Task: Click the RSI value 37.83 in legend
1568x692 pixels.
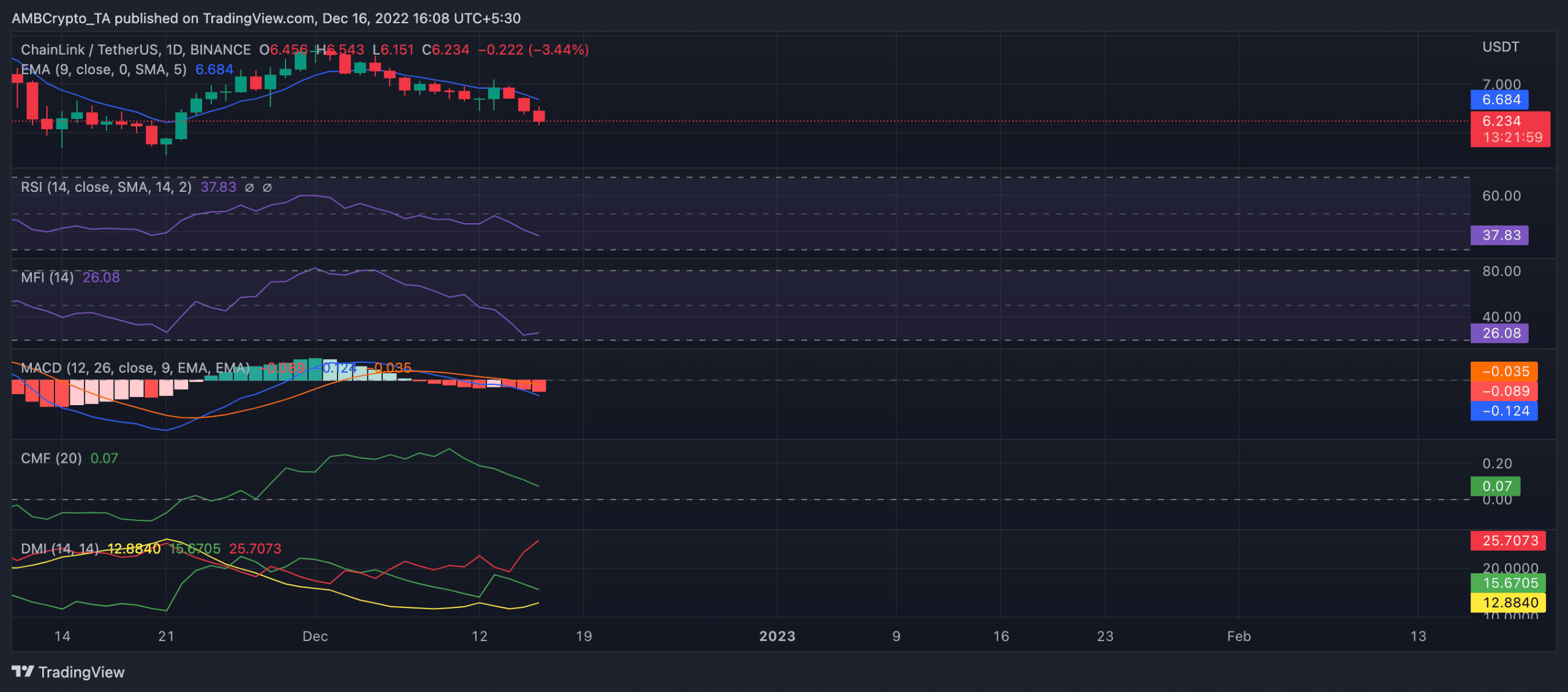Action: click(x=218, y=187)
